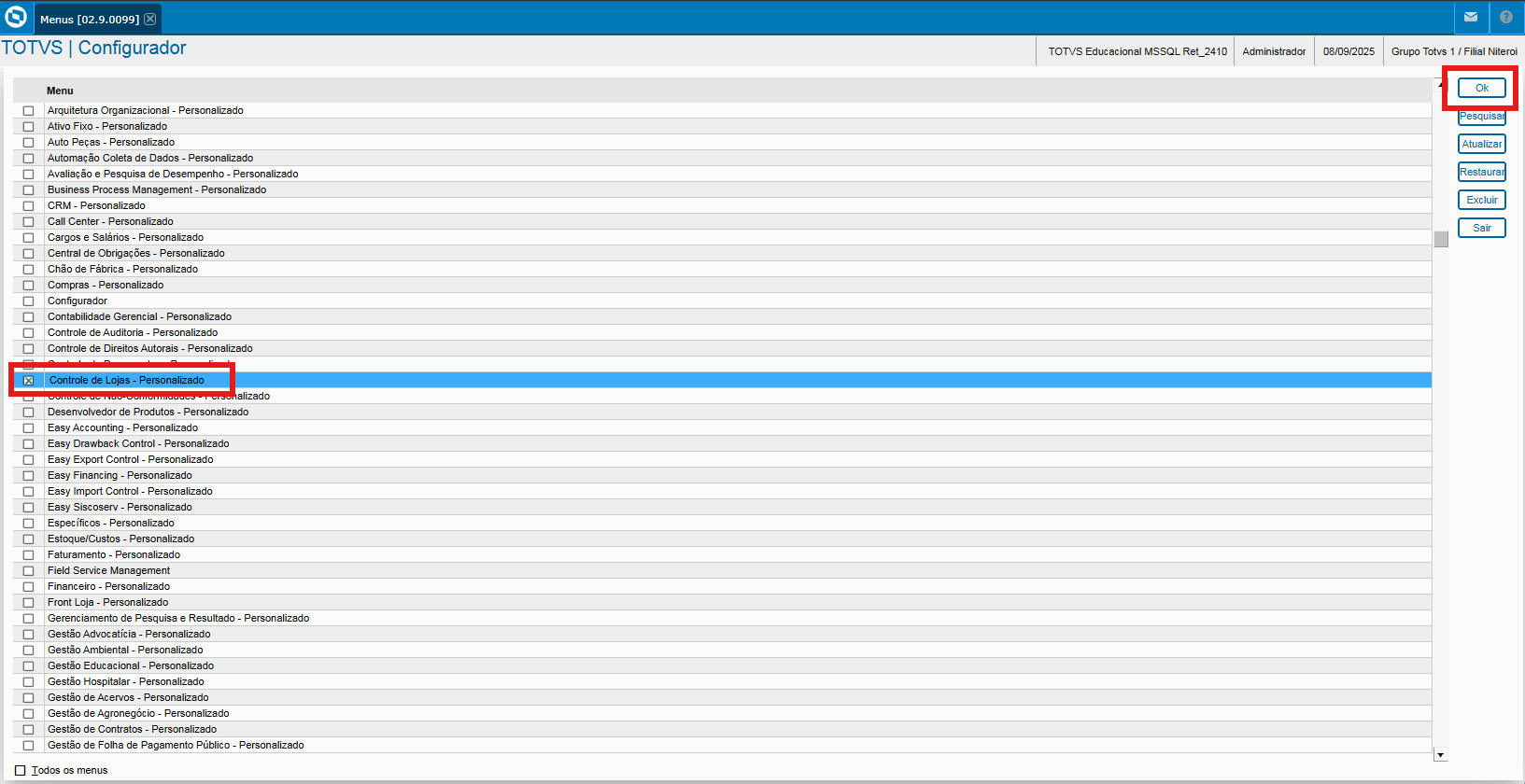This screenshot has width=1525, height=784.
Task: Click the Restaurar button
Action: click(x=1482, y=172)
